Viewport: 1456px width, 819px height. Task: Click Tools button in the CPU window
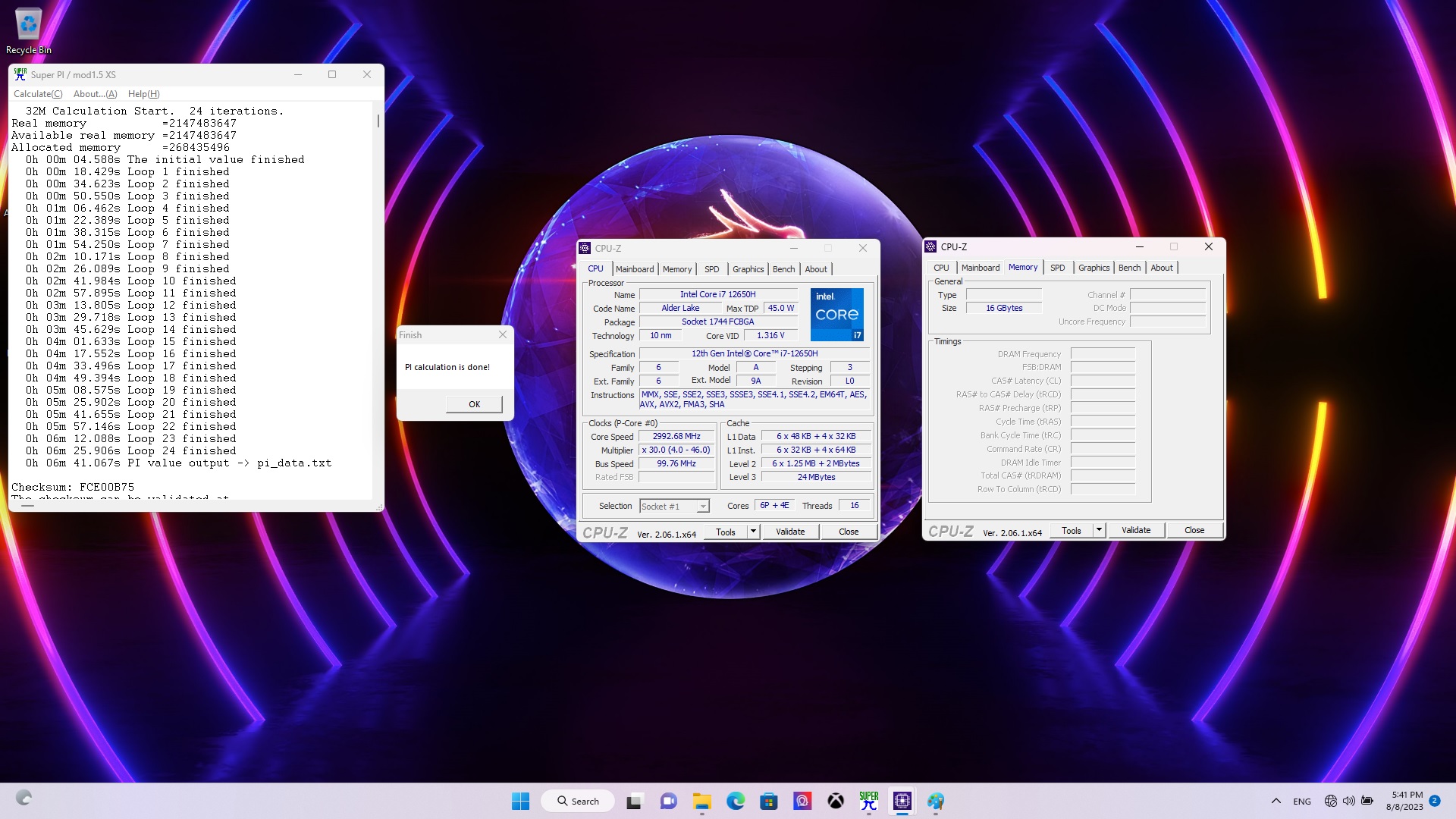[726, 532]
